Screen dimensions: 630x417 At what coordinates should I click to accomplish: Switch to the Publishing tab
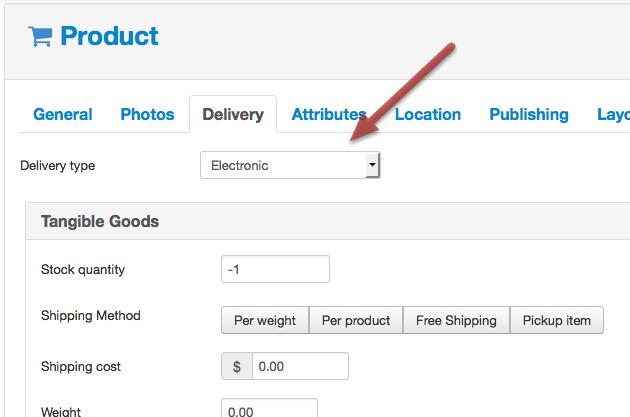529,114
